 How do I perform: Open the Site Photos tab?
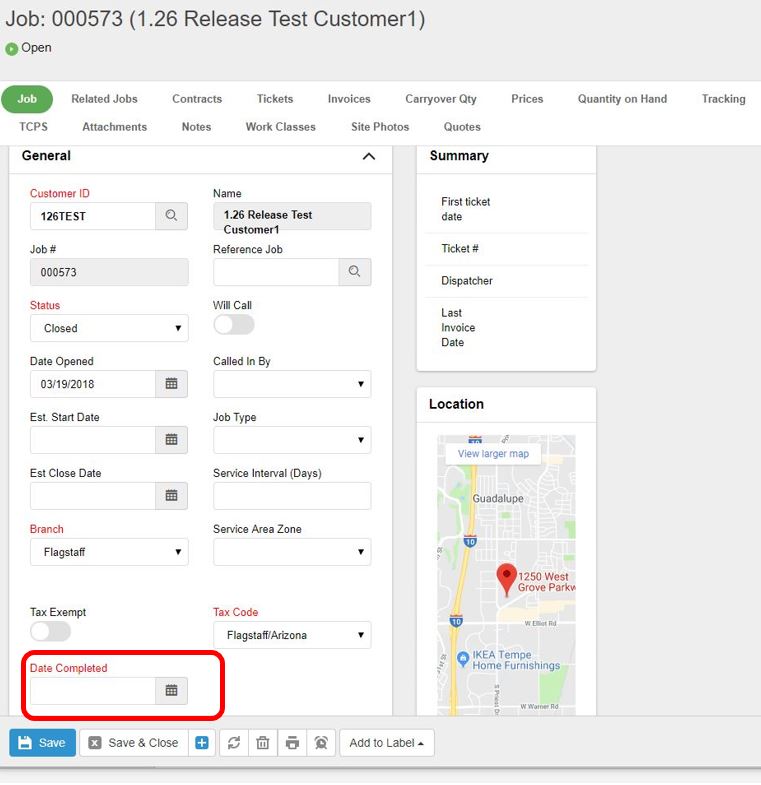380,127
